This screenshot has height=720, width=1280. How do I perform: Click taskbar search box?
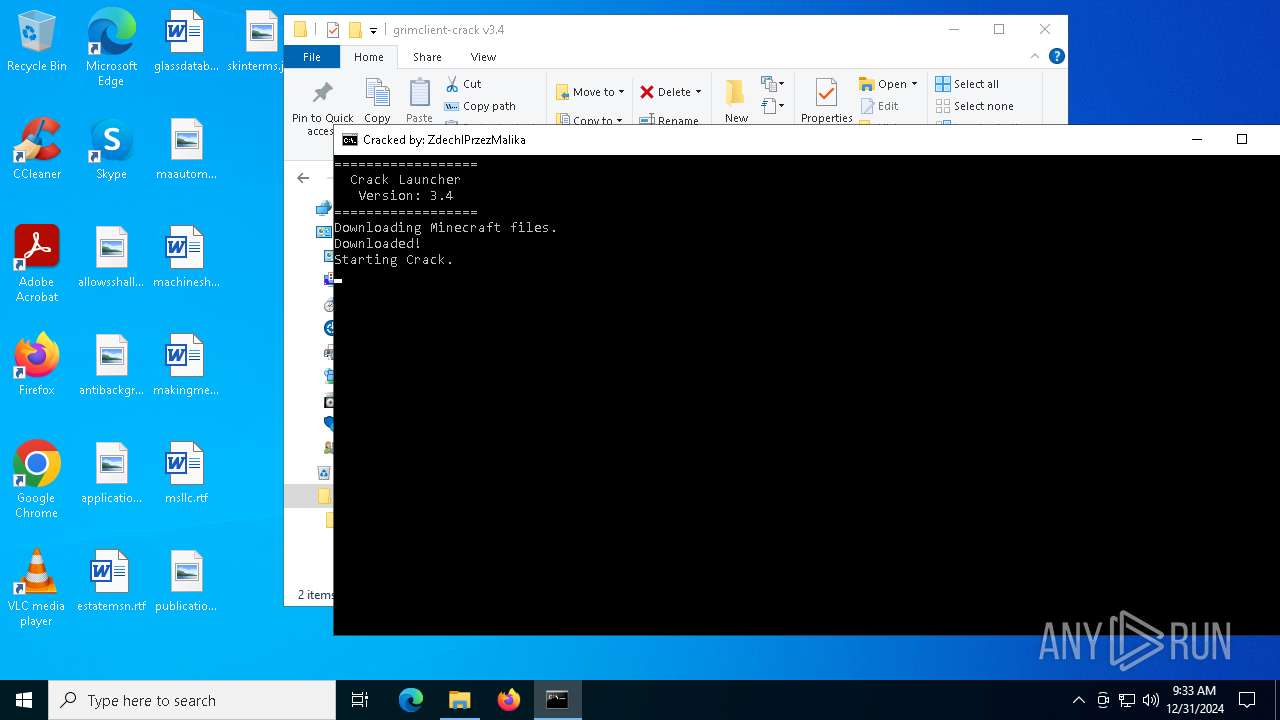click(x=192, y=700)
